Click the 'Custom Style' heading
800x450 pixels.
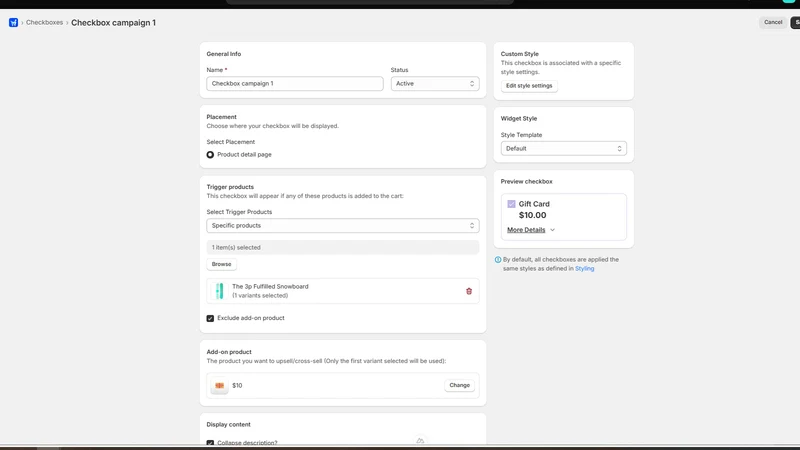(x=519, y=54)
